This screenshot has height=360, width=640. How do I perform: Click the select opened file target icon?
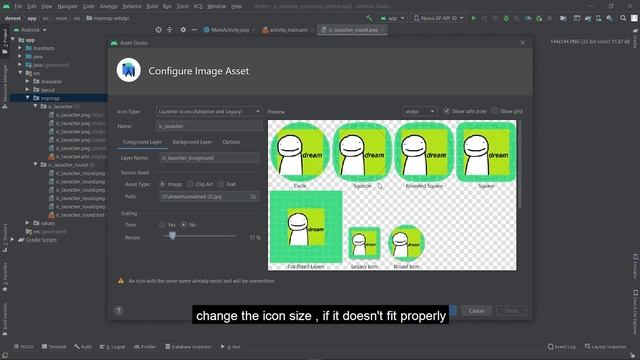158,30
